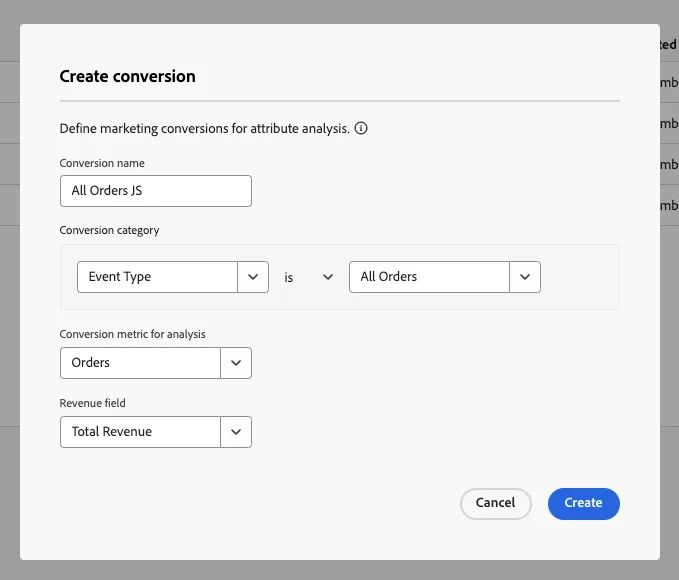
Task: Click the Conversion name label
Action: [102, 163]
